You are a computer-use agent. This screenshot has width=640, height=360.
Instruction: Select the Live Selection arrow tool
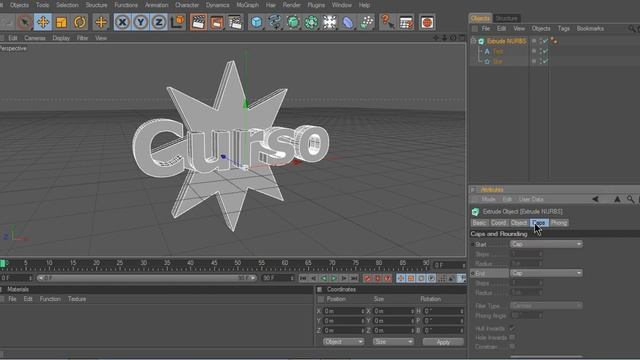24,22
